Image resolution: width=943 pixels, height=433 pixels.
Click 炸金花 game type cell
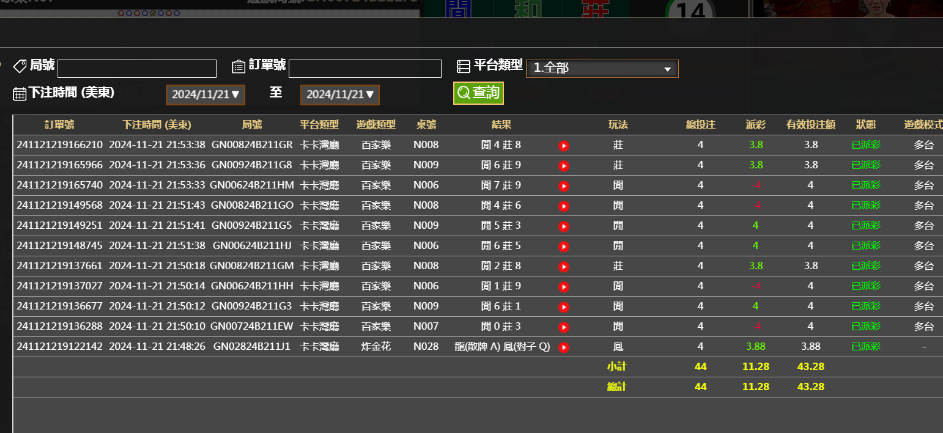[376, 346]
